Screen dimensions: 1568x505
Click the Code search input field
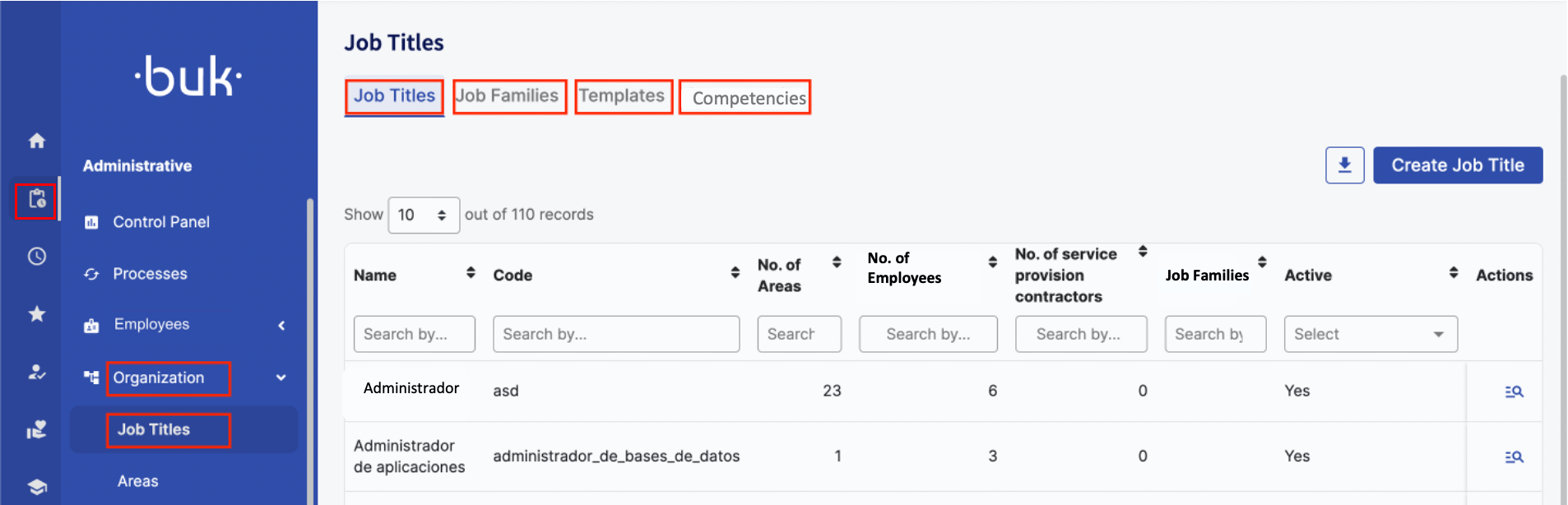(615, 334)
